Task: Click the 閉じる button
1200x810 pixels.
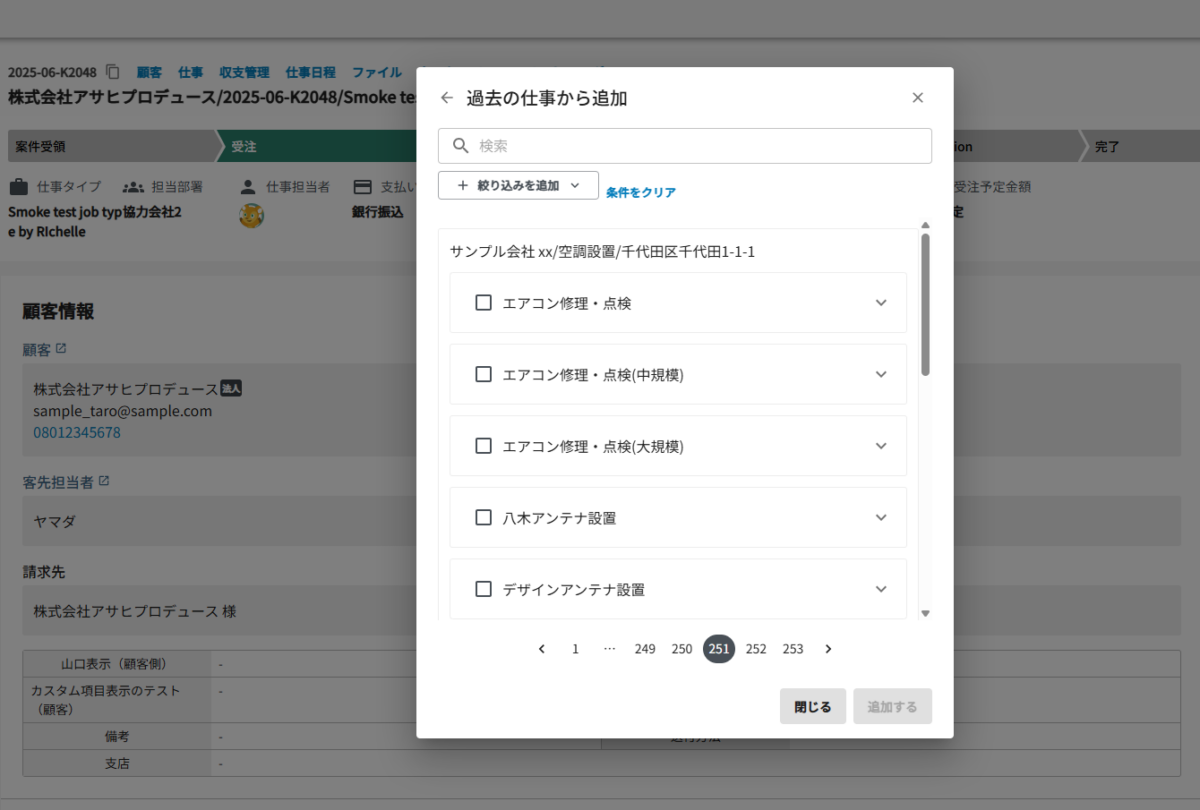Action: click(813, 706)
